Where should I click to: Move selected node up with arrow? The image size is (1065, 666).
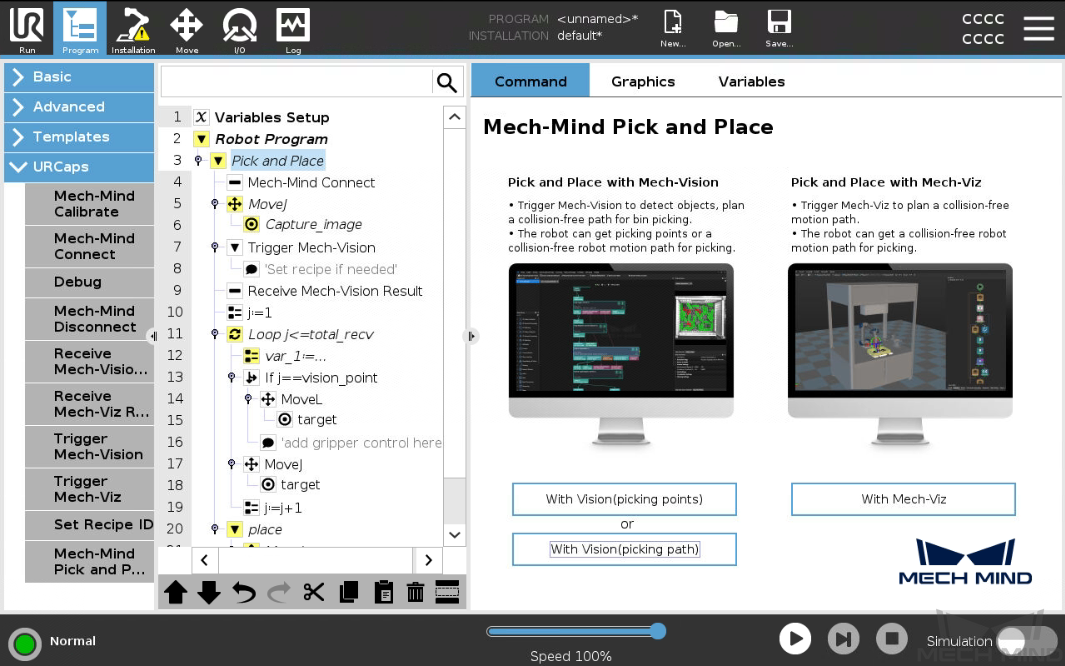point(175,592)
